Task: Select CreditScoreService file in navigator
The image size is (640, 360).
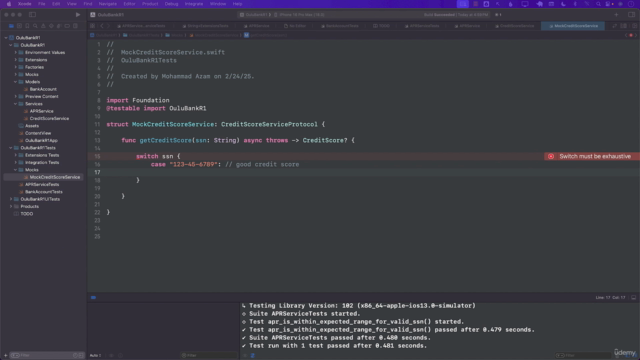Action: click(x=49, y=118)
